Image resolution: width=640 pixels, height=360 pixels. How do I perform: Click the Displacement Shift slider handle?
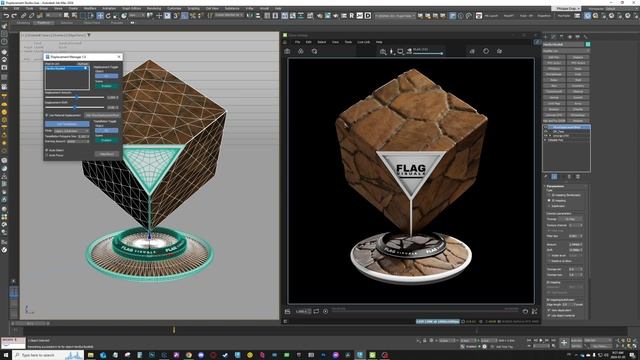[x=74, y=107]
